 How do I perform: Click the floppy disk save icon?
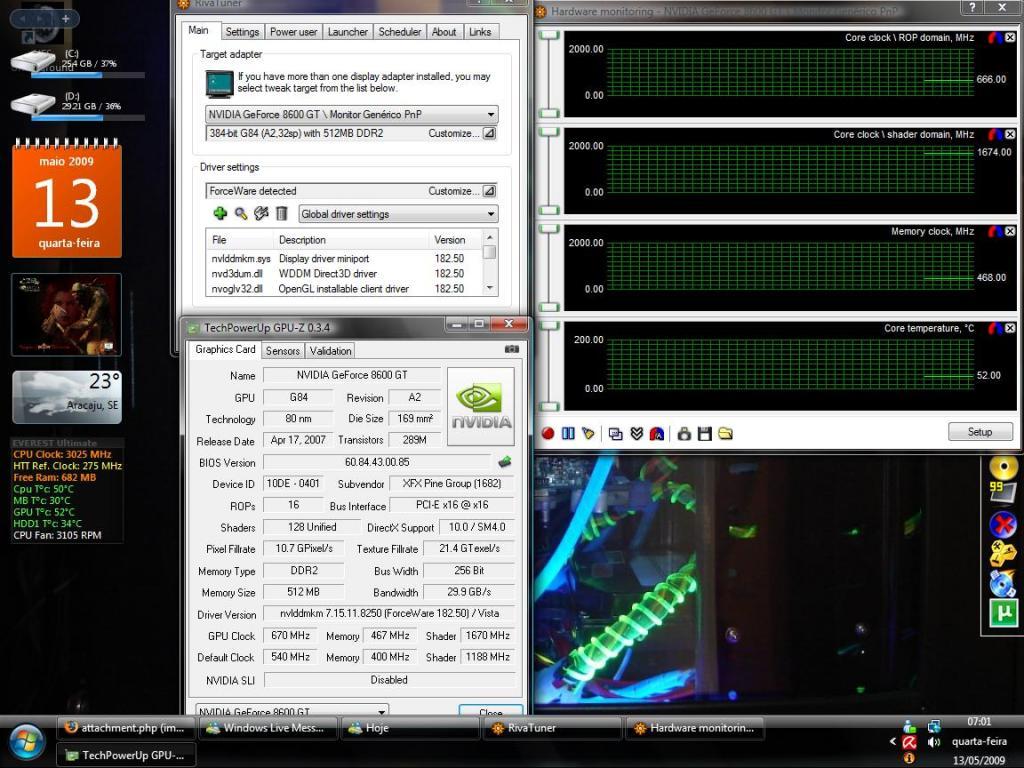(x=705, y=433)
